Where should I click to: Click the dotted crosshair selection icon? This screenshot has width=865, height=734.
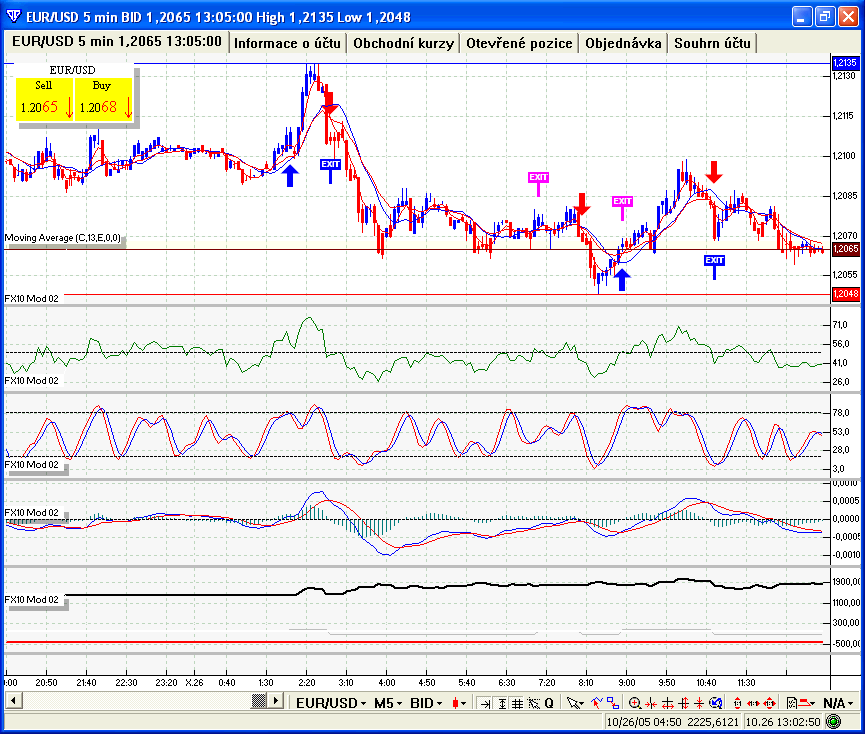click(533, 703)
